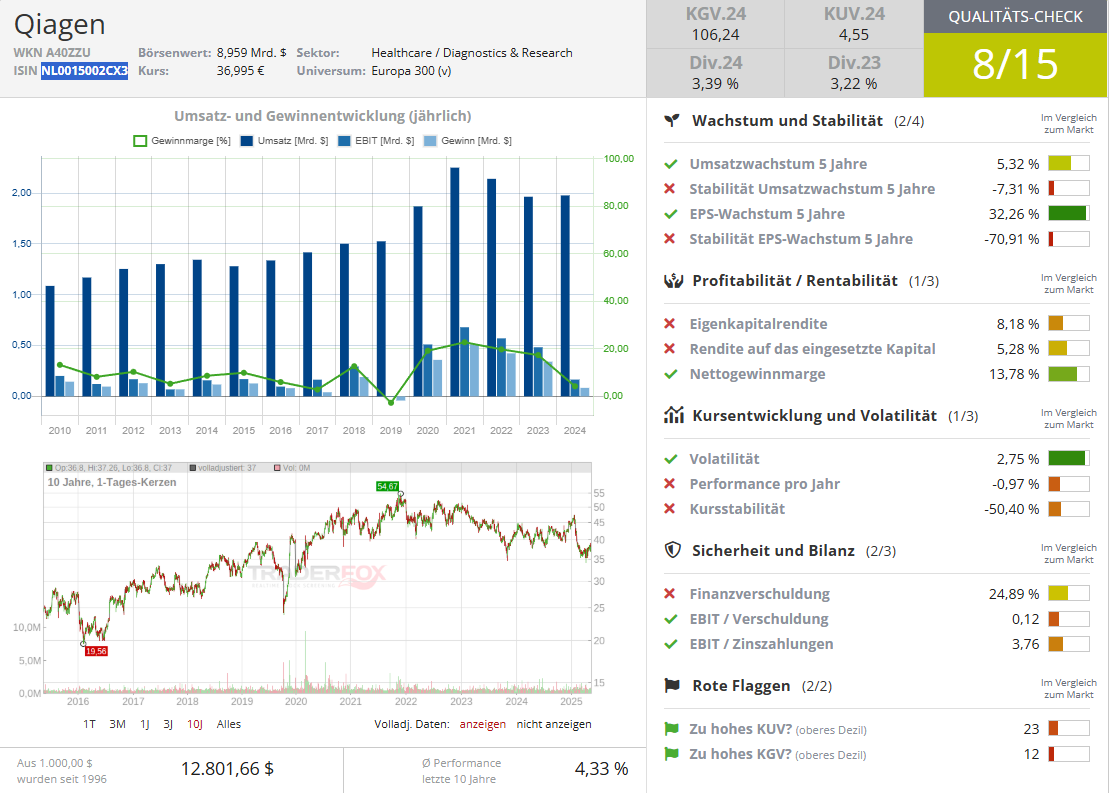This screenshot has width=1109, height=793.
Task: Toggle the Gewinn [Mrd. $] legend entry
Action: coord(468,141)
